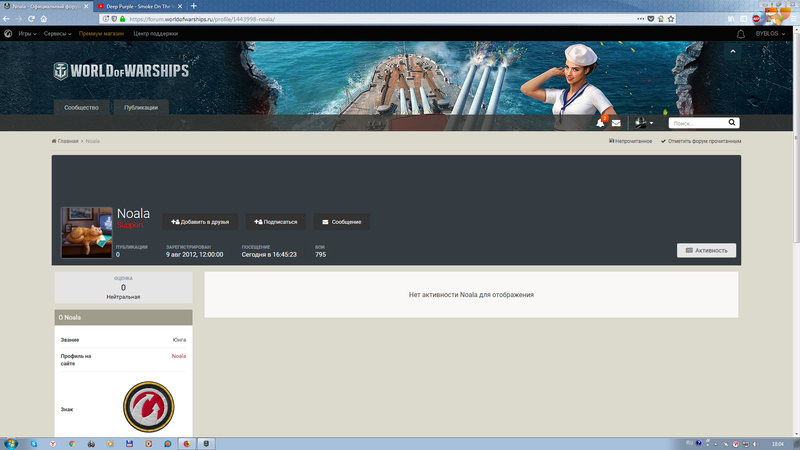The height and width of the screenshot is (450, 800).
Task: Expand the Сервисы dropdown menu
Action: (x=58, y=33)
